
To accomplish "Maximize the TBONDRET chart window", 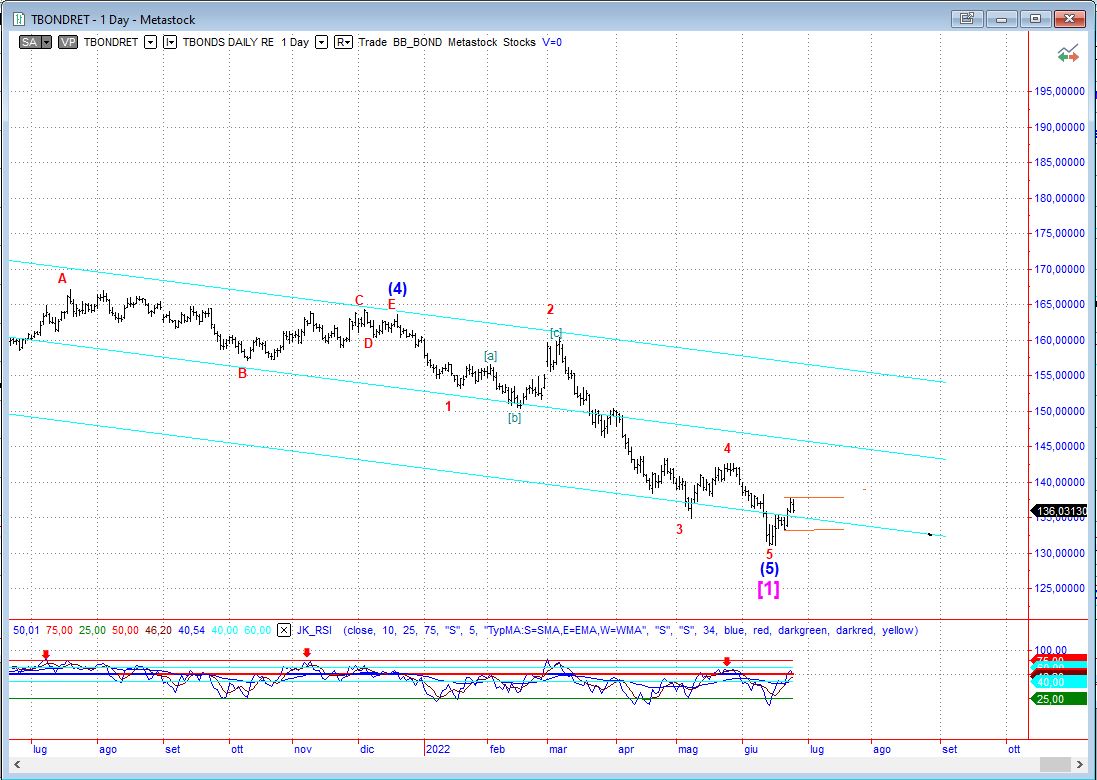I will click(x=1036, y=19).
